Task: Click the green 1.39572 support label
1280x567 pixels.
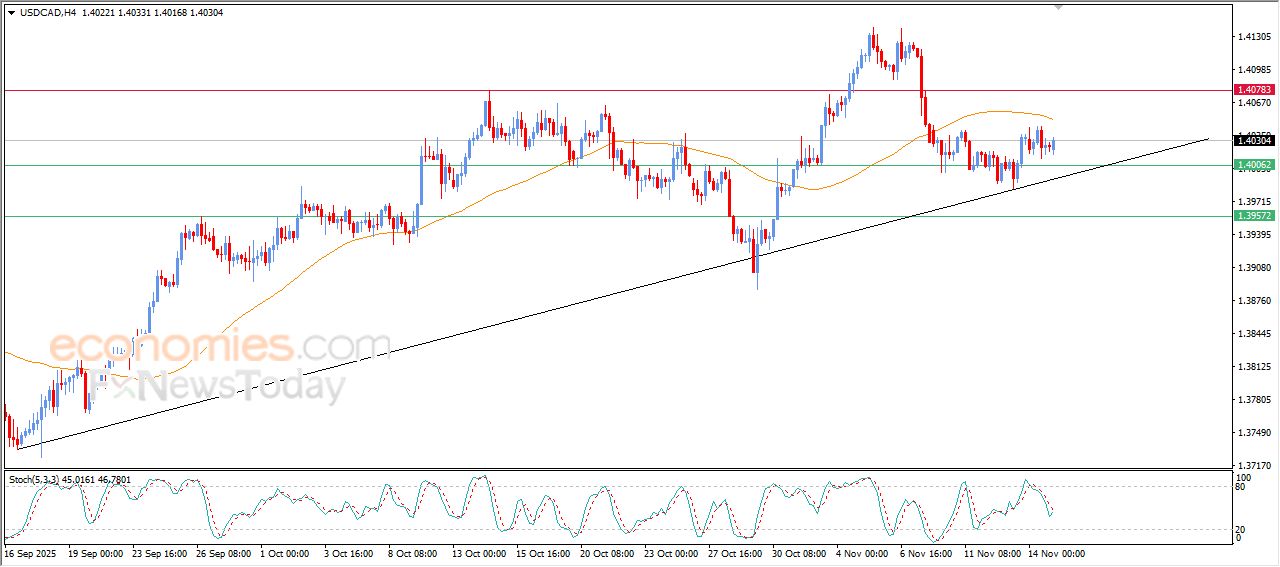Action: tap(1254, 216)
